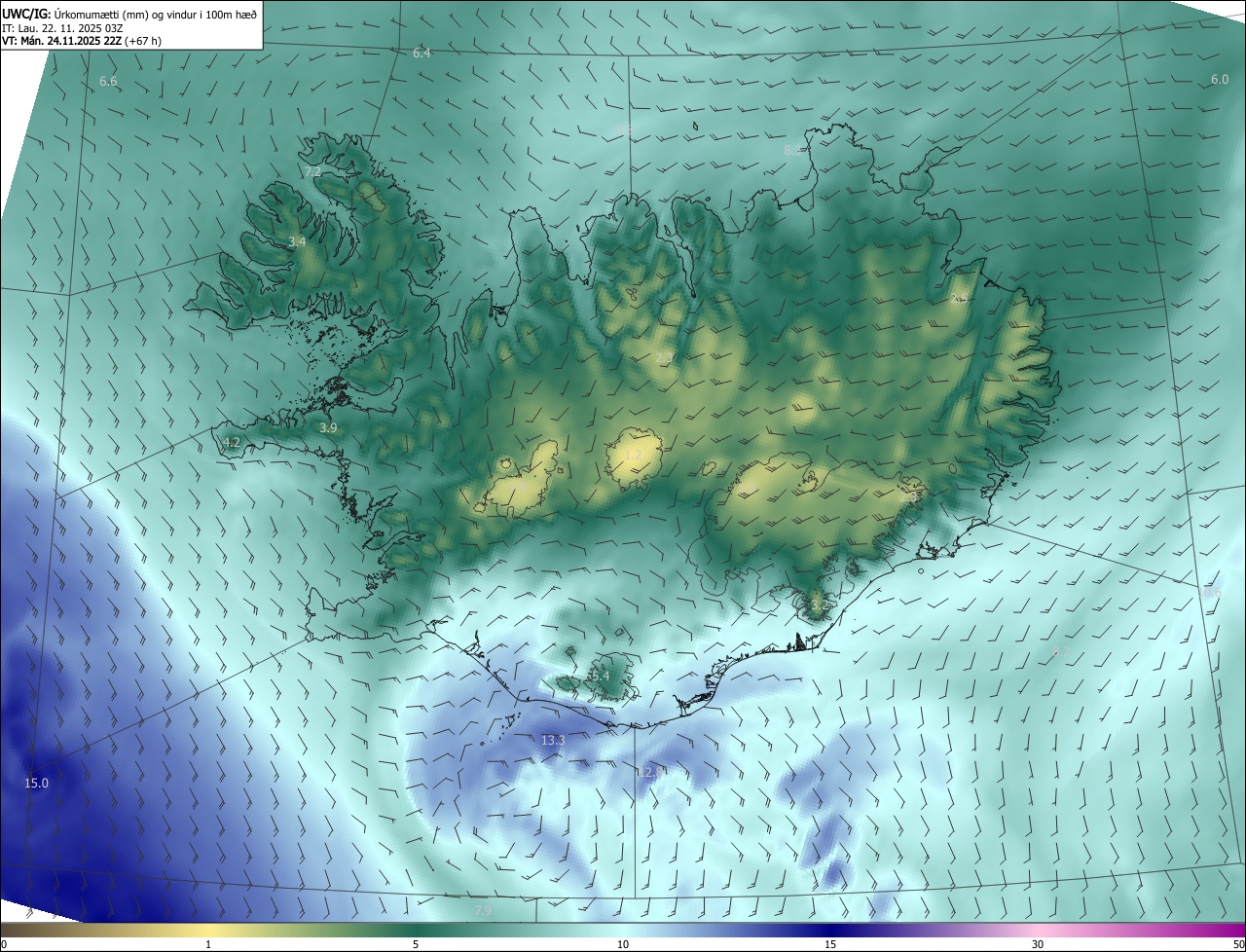Click the color scale legend bar
The image size is (1246, 952).
click(623, 930)
